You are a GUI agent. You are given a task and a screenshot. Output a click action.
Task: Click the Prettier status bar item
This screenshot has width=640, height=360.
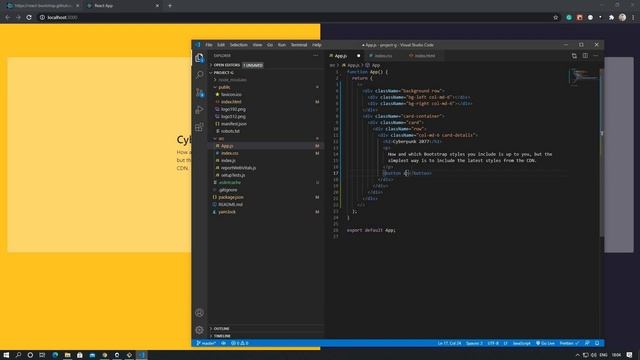(x=569, y=343)
